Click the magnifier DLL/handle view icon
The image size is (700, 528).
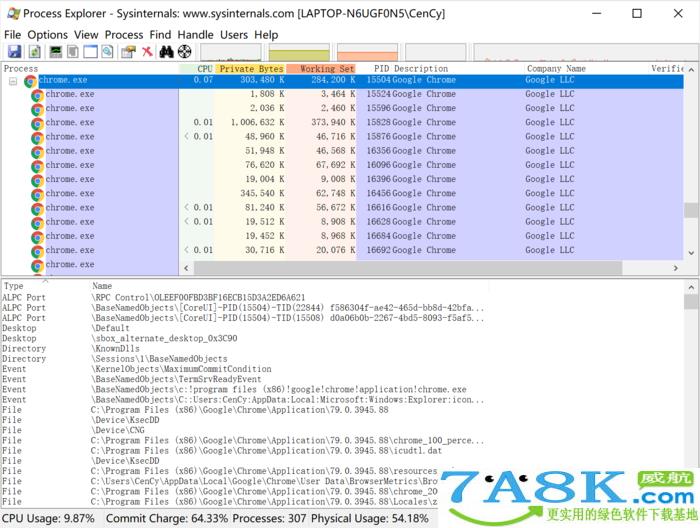pos(107,52)
